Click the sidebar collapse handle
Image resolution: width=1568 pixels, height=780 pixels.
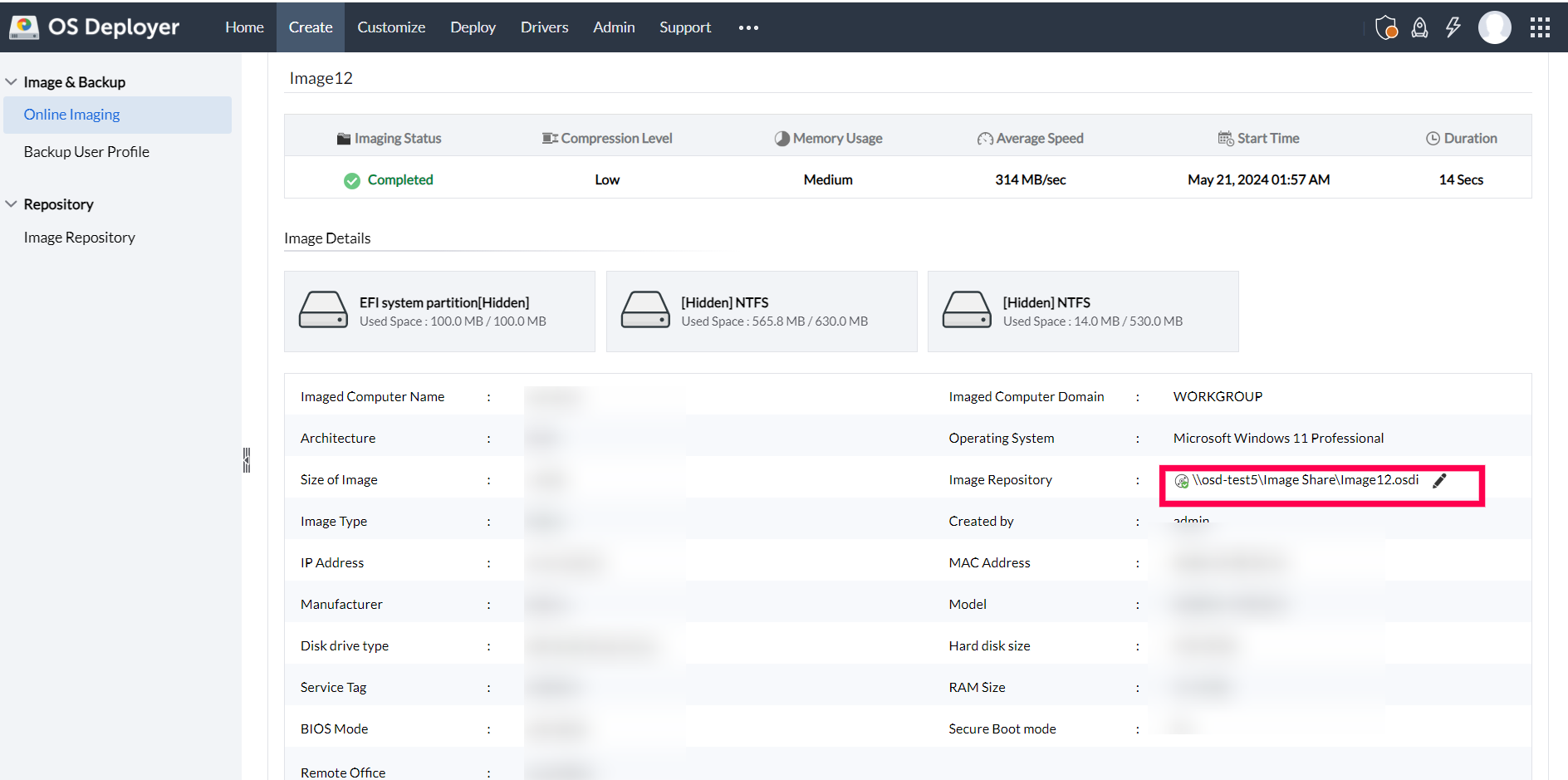coord(246,459)
